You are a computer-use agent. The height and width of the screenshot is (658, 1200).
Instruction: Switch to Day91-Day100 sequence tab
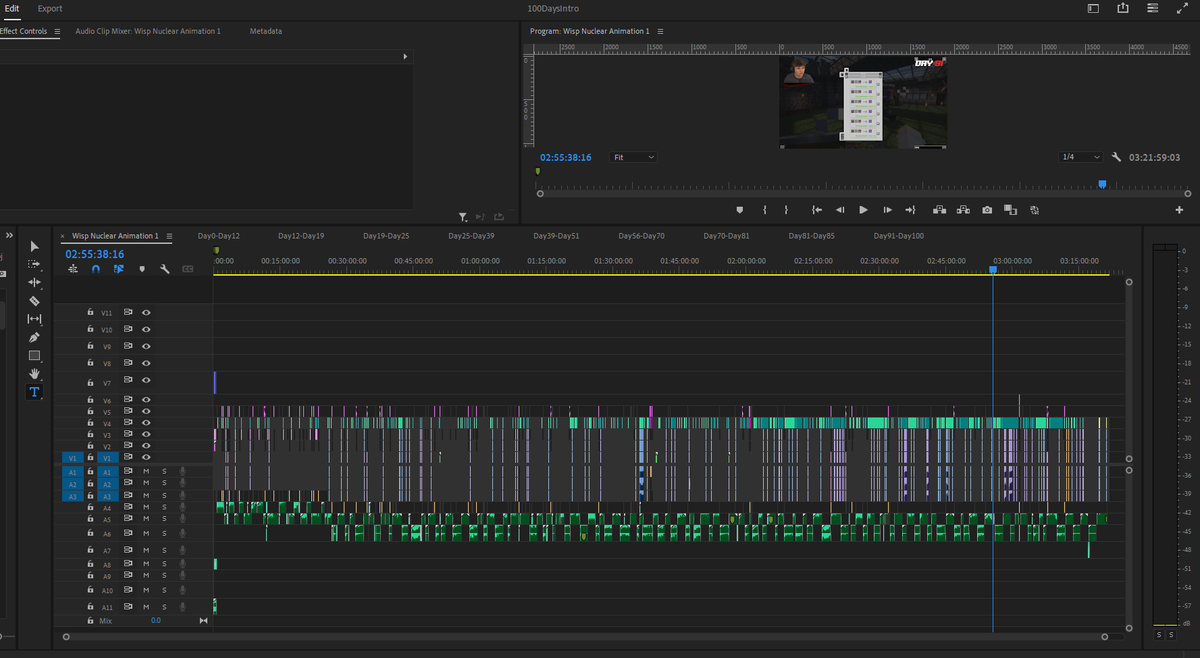click(899, 236)
